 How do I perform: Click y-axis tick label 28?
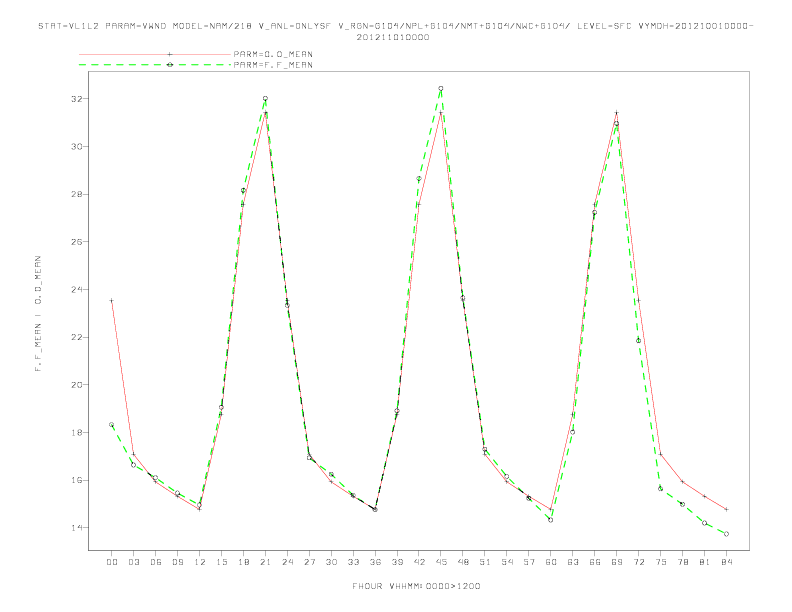point(76,194)
